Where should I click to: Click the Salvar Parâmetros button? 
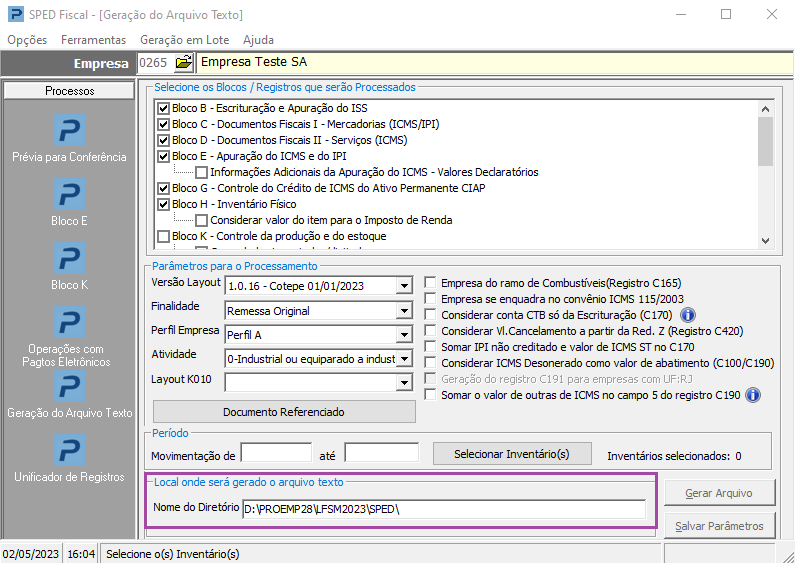(719, 526)
